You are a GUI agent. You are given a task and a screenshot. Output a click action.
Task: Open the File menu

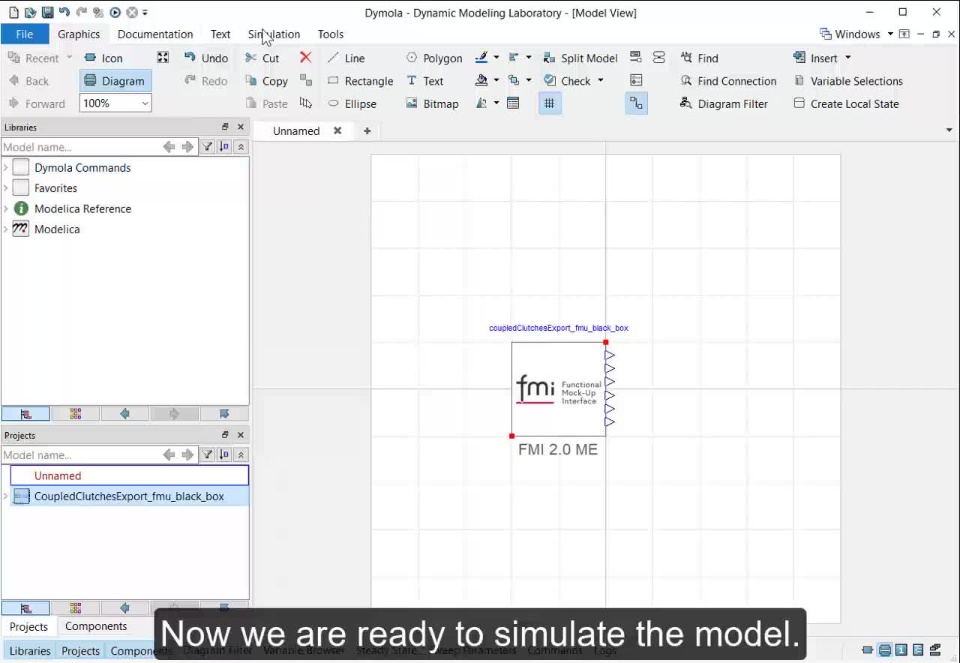(x=24, y=34)
